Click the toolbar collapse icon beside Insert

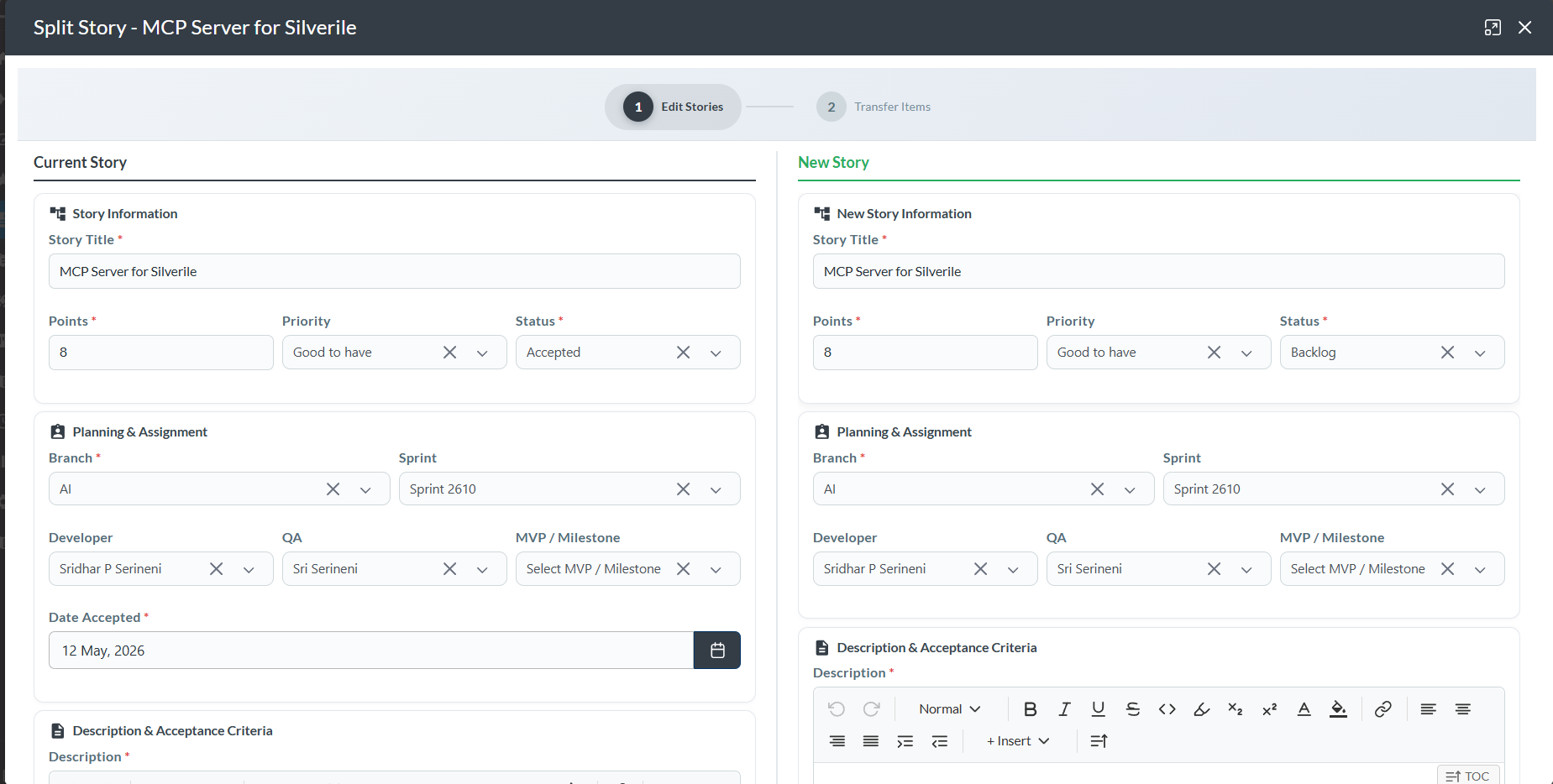click(x=1099, y=741)
